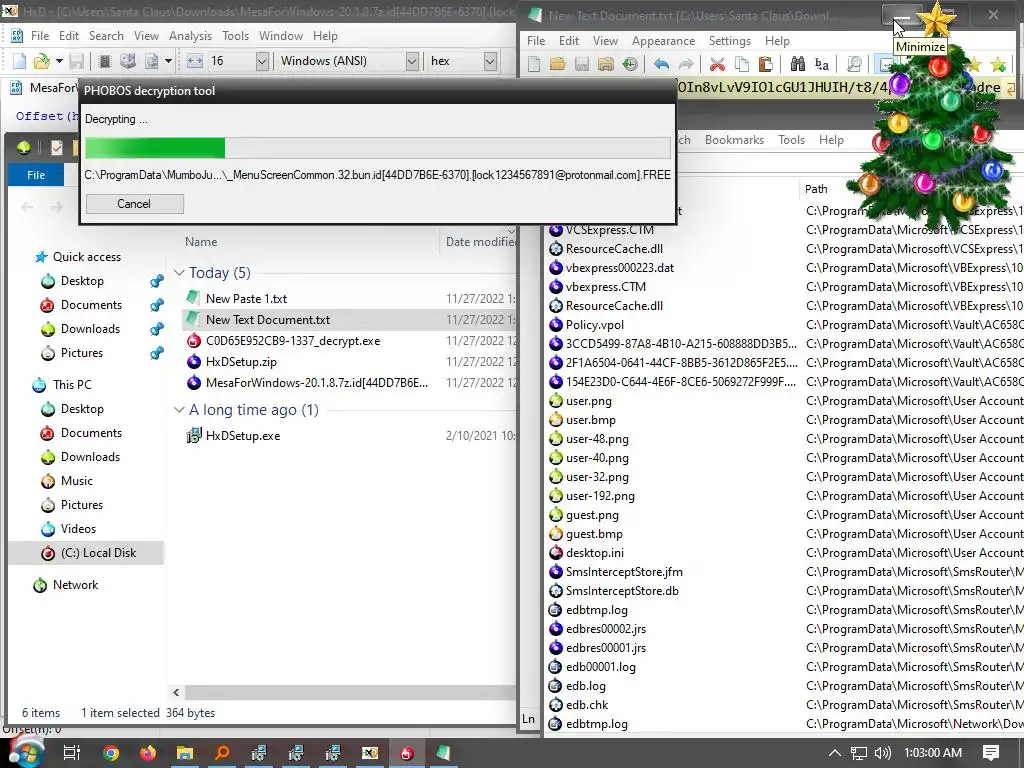
Task: Open Analysis menu in HxD
Action: coord(190,36)
